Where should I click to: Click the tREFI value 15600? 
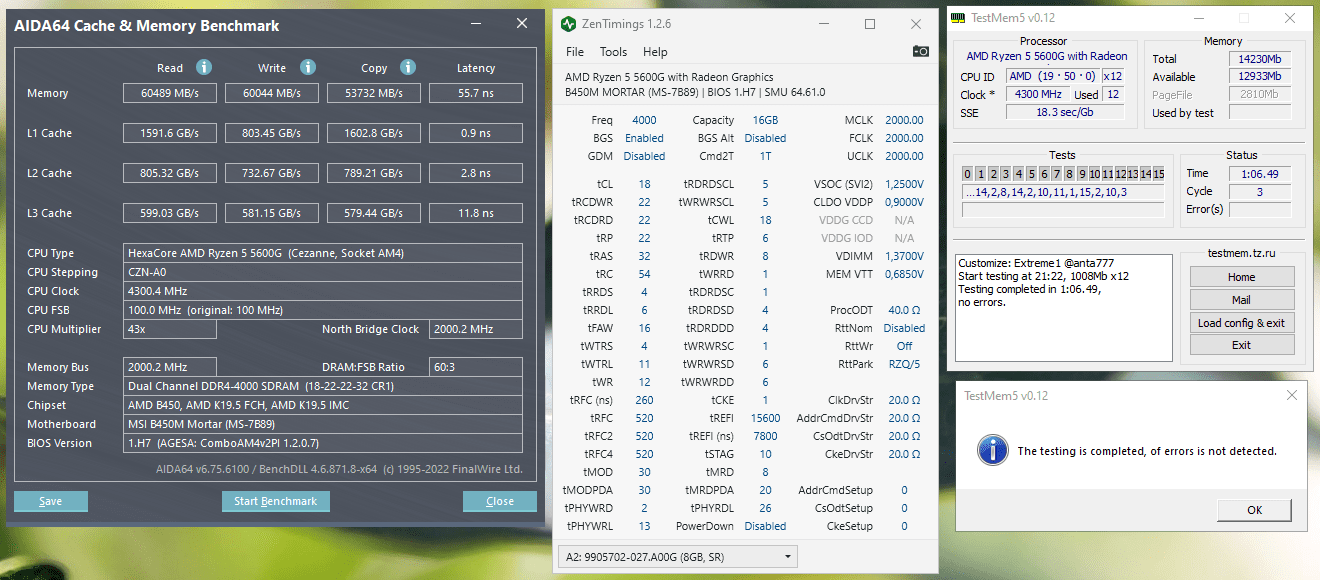click(x=766, y=418)
